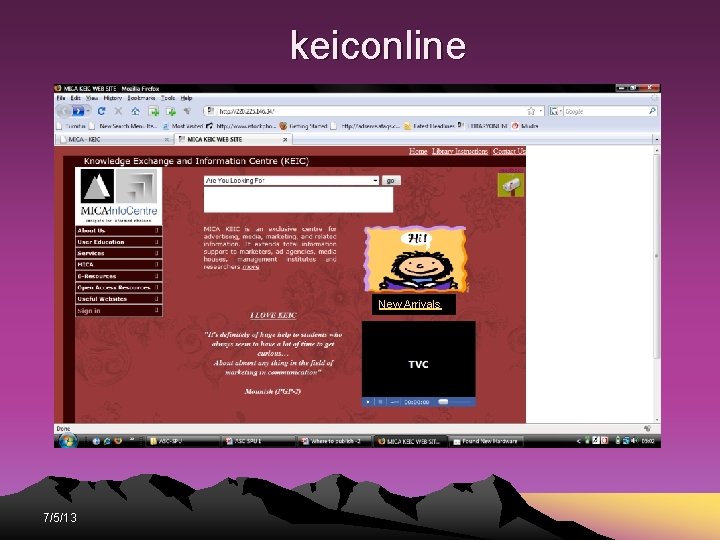Click the go button beside dropdown
This screenshot has height=540, width=720.
[391, 180]
